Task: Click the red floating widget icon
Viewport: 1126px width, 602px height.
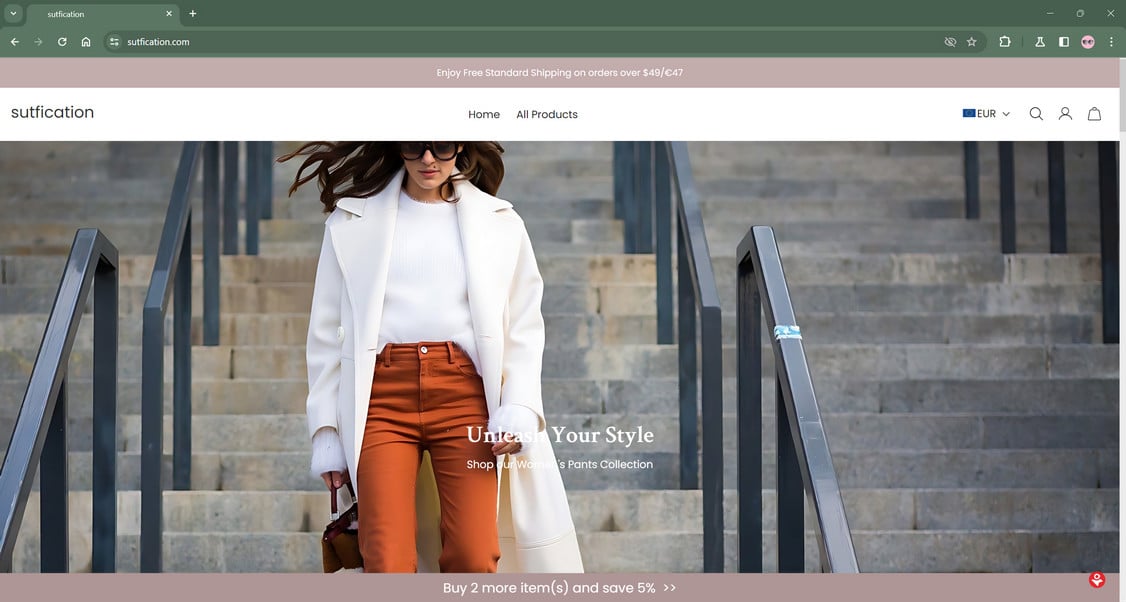Action: tap(1097, 580)
